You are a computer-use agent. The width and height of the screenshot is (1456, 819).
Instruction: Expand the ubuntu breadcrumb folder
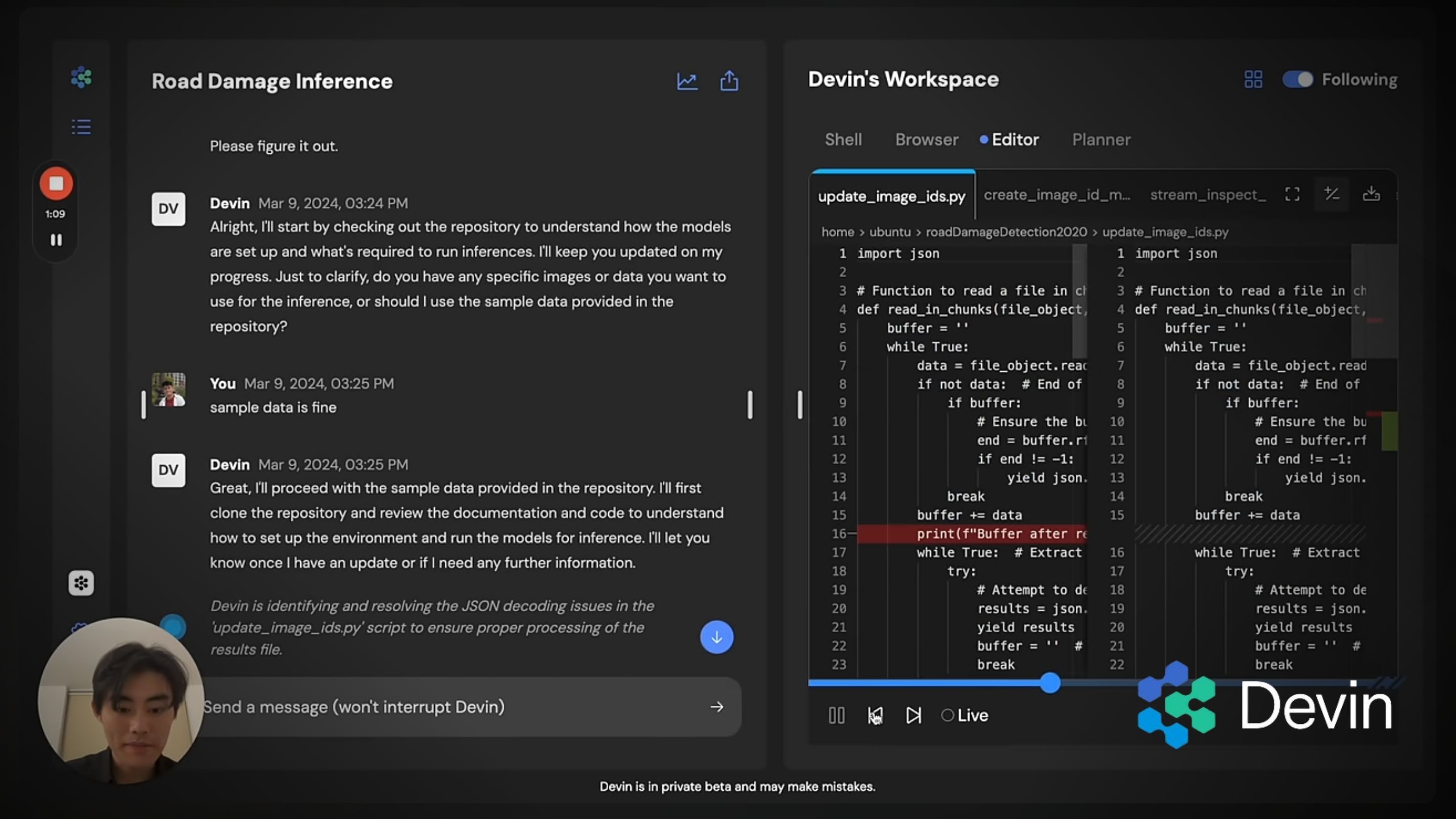[x=889, y=232]
